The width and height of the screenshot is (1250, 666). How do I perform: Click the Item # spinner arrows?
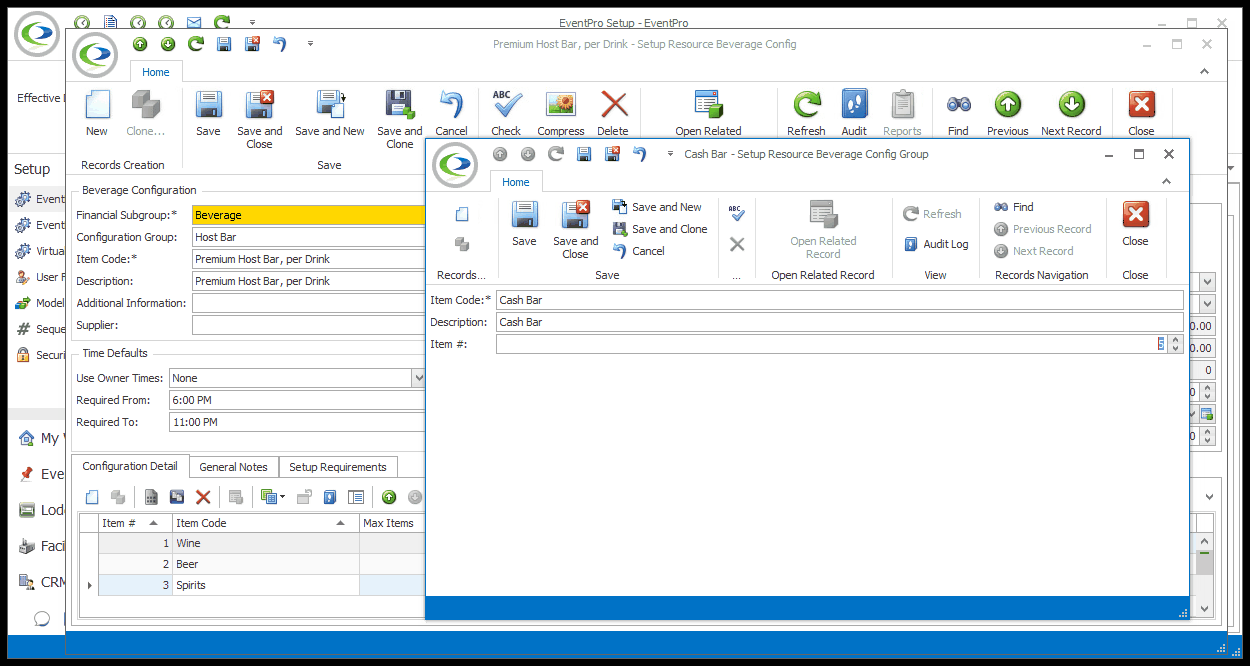pos(1175,344)
